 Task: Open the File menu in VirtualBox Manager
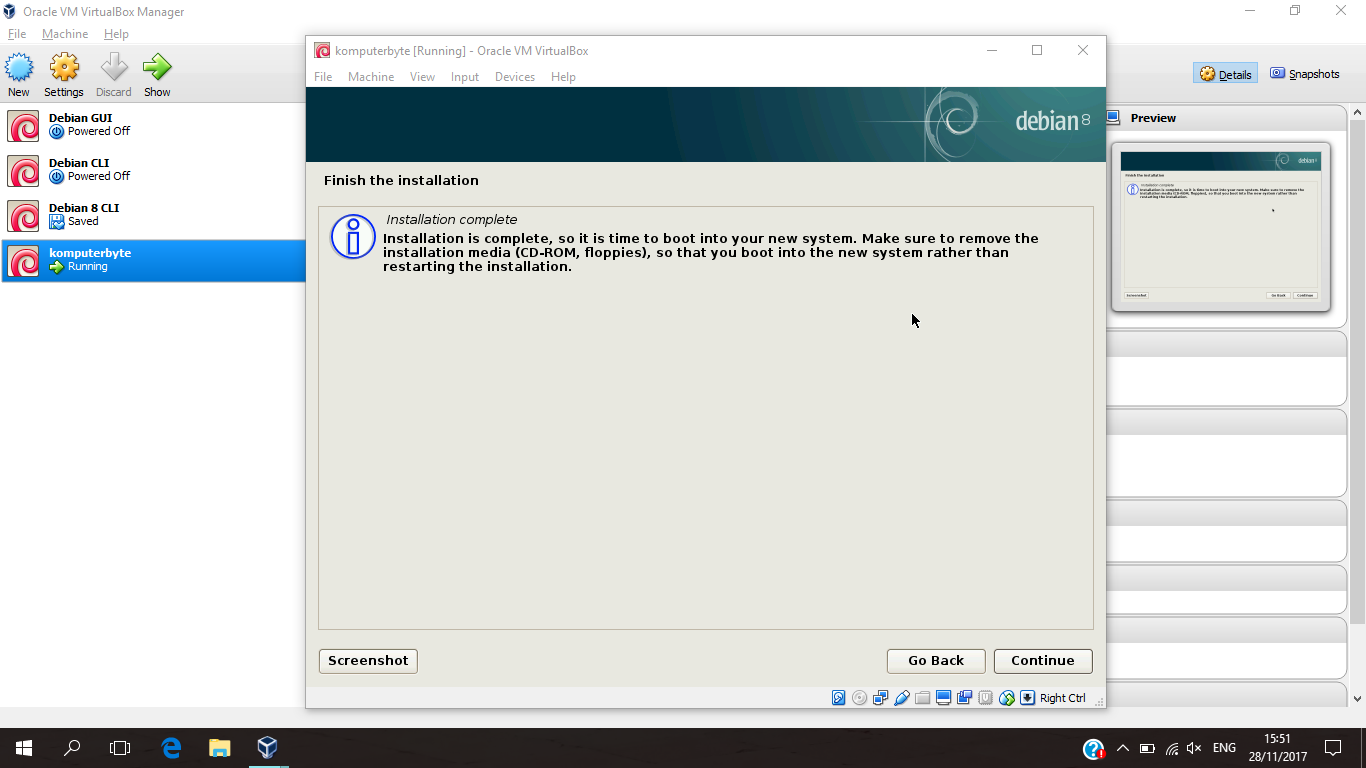pos(17,34)
